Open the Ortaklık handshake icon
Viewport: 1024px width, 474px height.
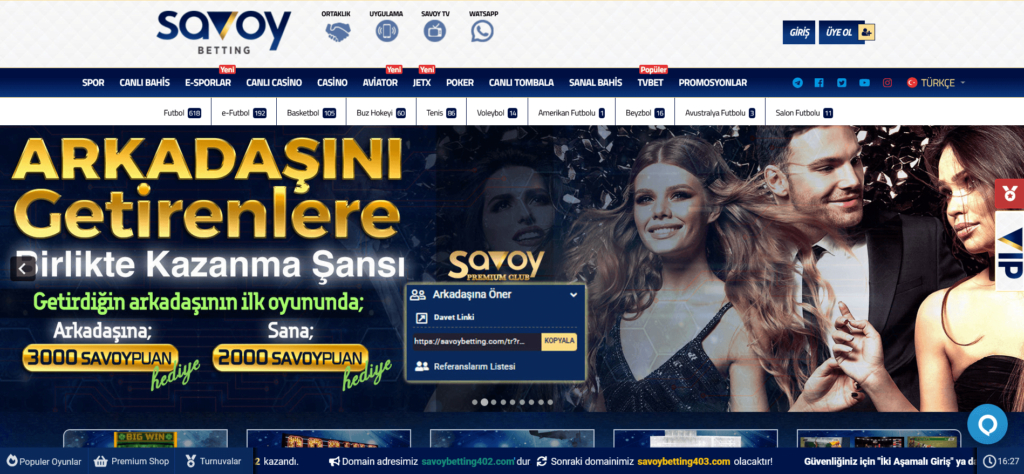(338, 31)
